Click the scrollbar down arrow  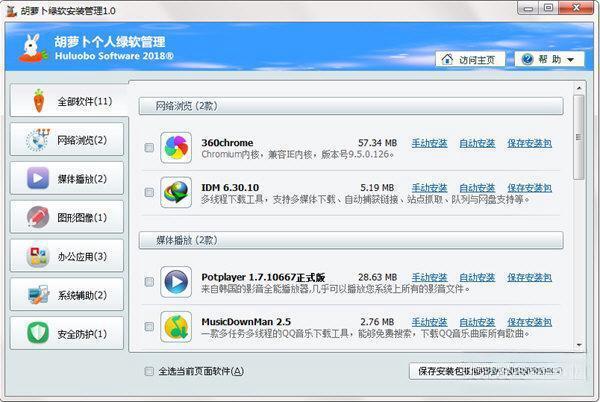pos(579,345)
